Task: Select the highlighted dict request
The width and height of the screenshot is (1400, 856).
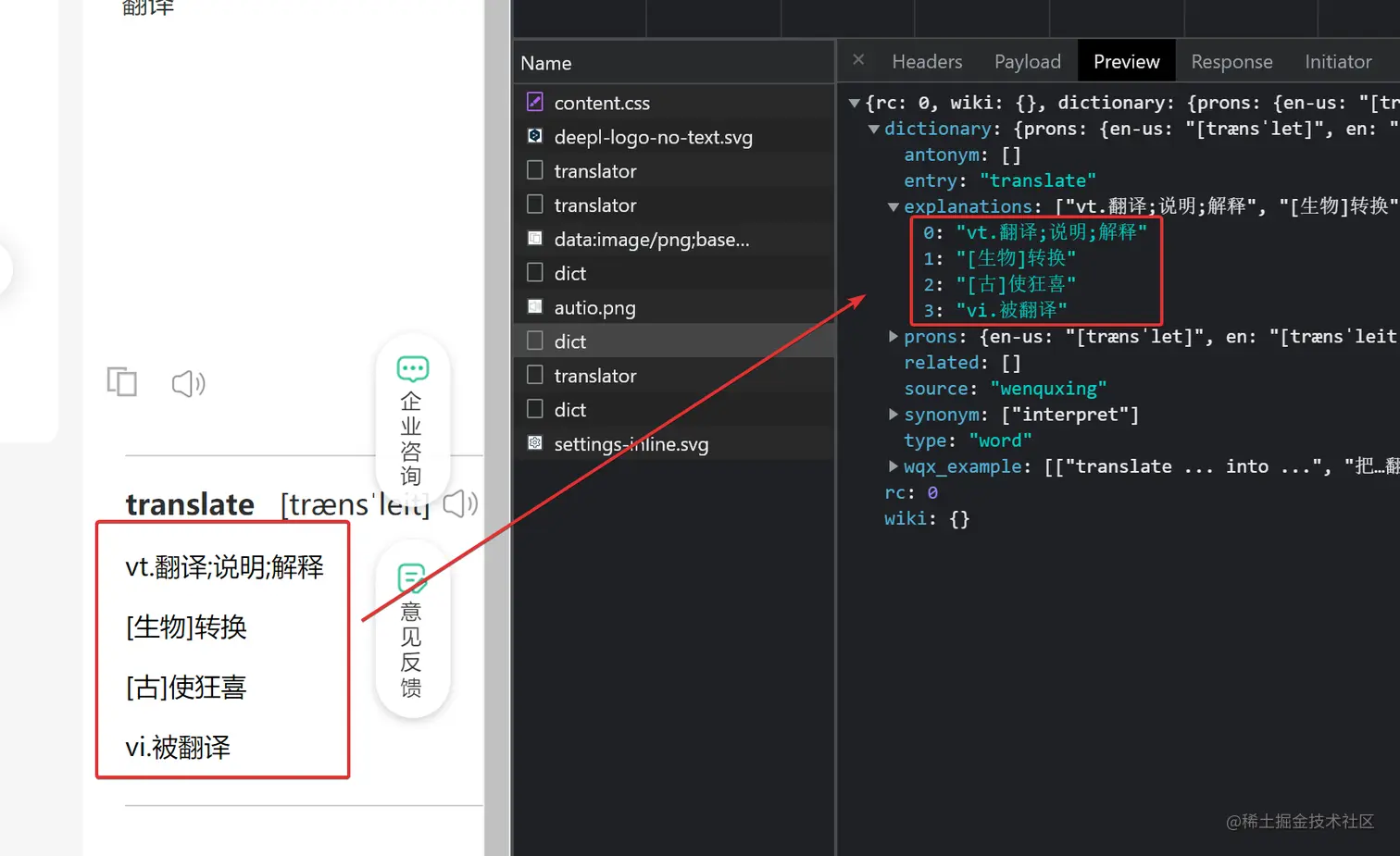Action: (x=674, y=341)
